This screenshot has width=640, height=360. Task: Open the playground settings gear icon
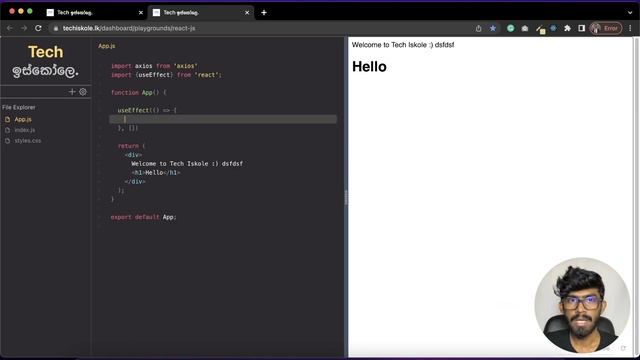[83, 92]
